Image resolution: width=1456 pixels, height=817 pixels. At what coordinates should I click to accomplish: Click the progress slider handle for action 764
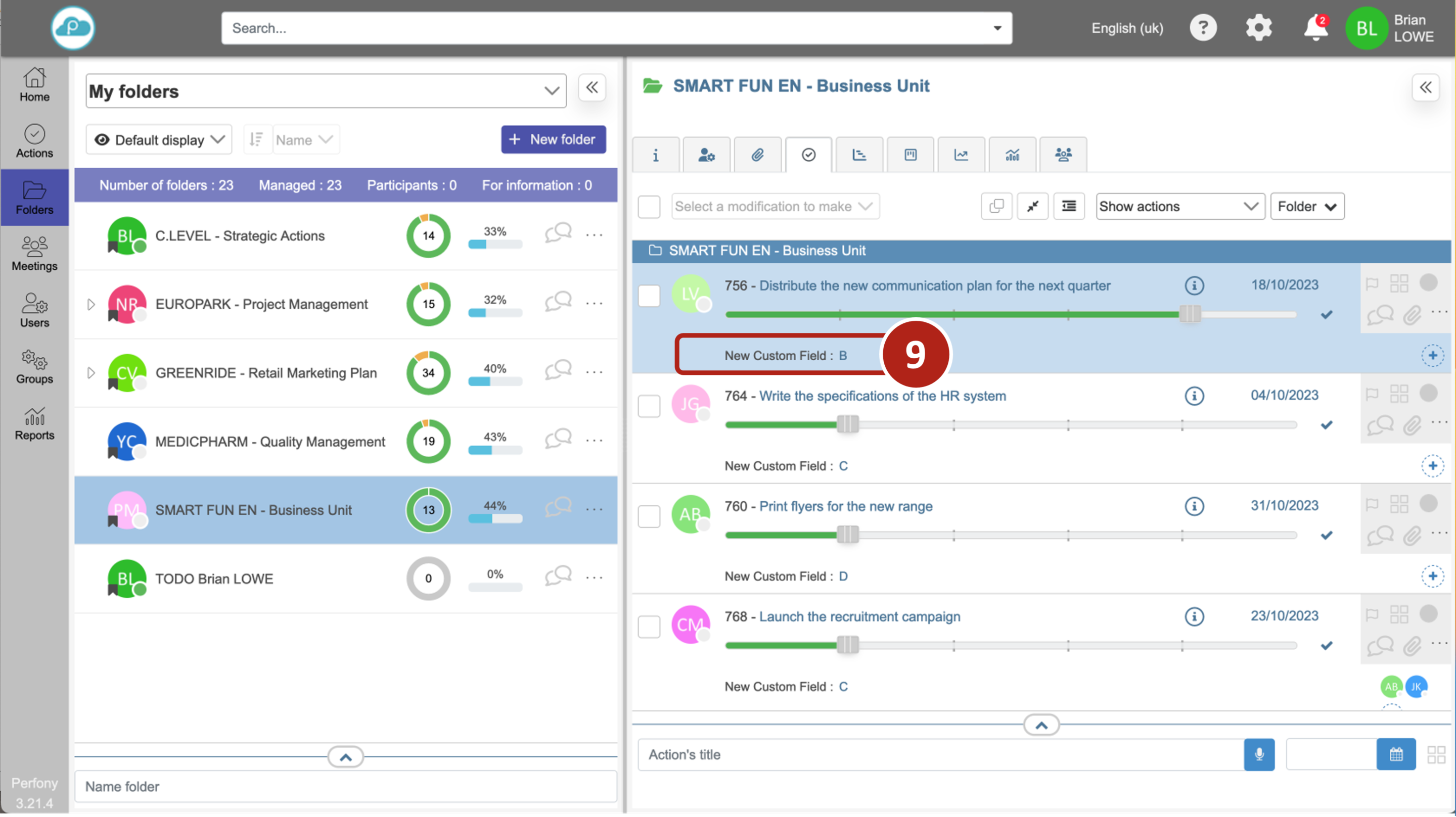click(847, 424)
